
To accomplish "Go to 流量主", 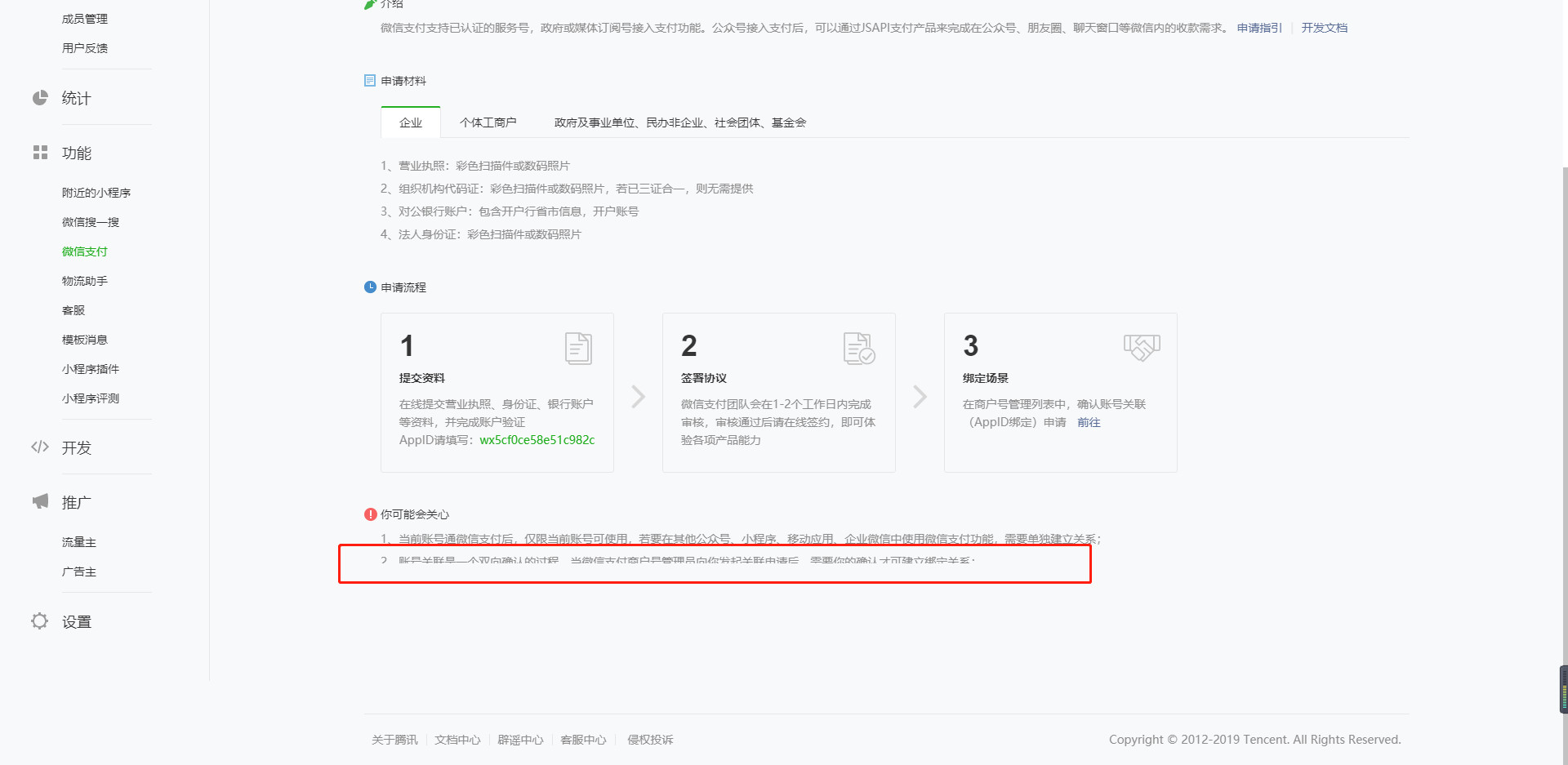I will 79,542.
